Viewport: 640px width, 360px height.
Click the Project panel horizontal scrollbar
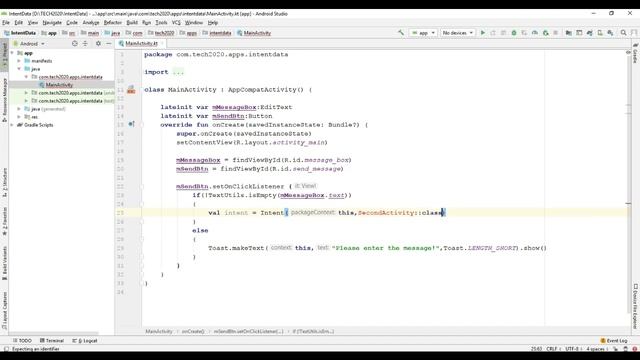(x=53, y=333)
